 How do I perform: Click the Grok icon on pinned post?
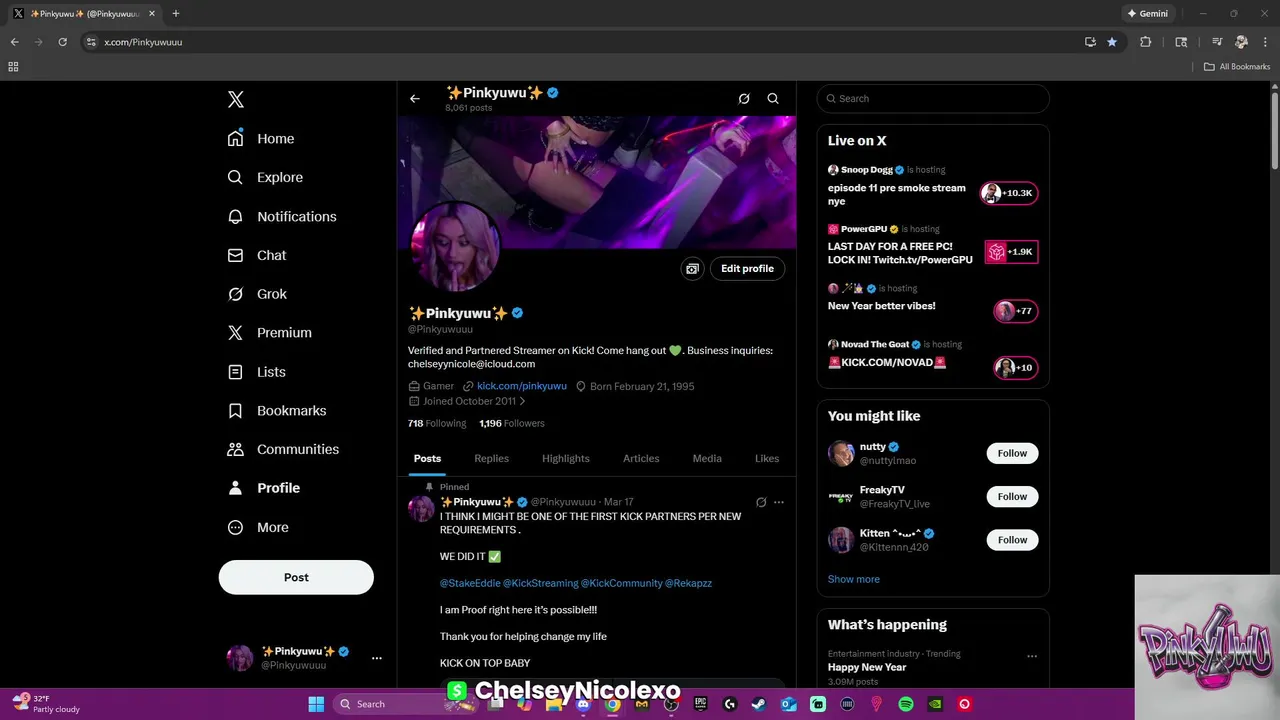click(x=761, y=502)
